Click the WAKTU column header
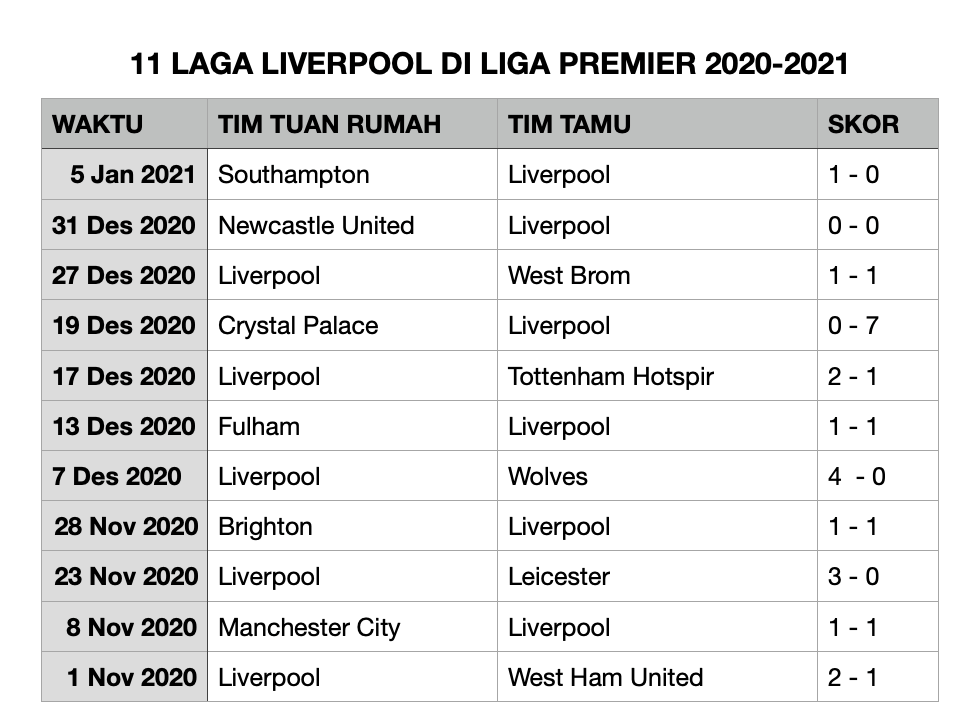The height and width of the screenshot is (722, 964). [97, 125]
